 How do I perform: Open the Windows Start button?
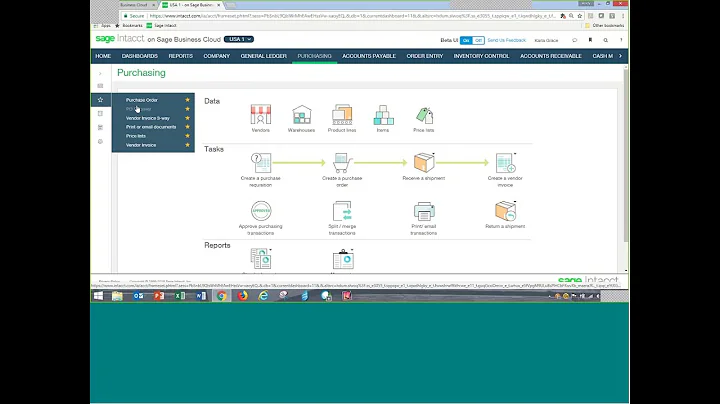[98, 296]
